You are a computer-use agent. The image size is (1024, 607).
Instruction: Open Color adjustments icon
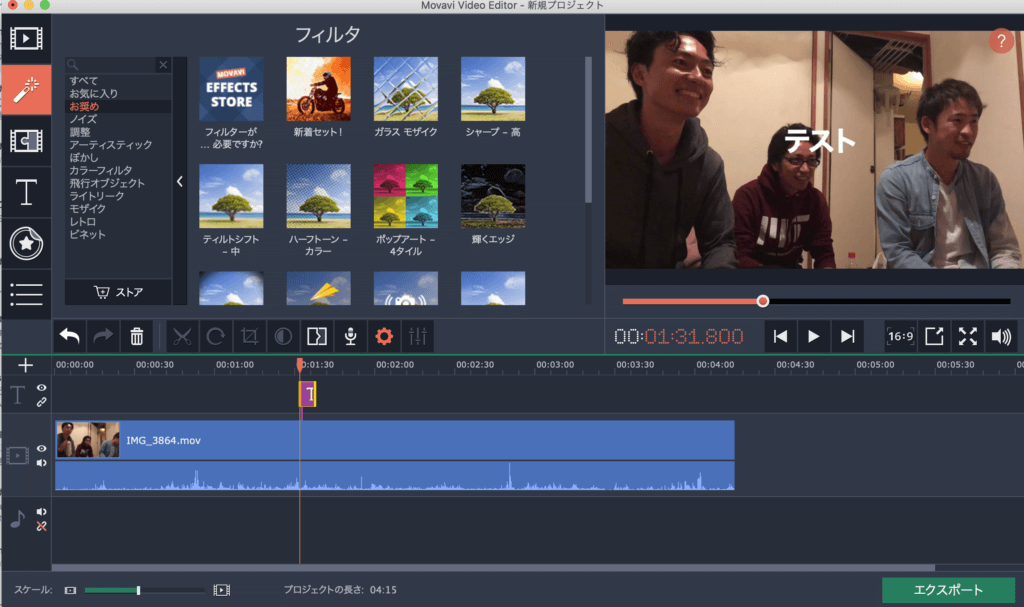coord(283,336)
